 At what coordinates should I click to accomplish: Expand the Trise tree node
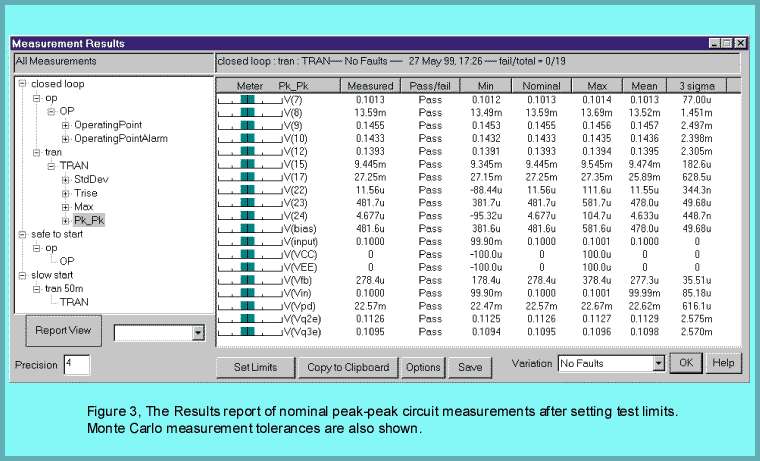(x=65, y=192)
